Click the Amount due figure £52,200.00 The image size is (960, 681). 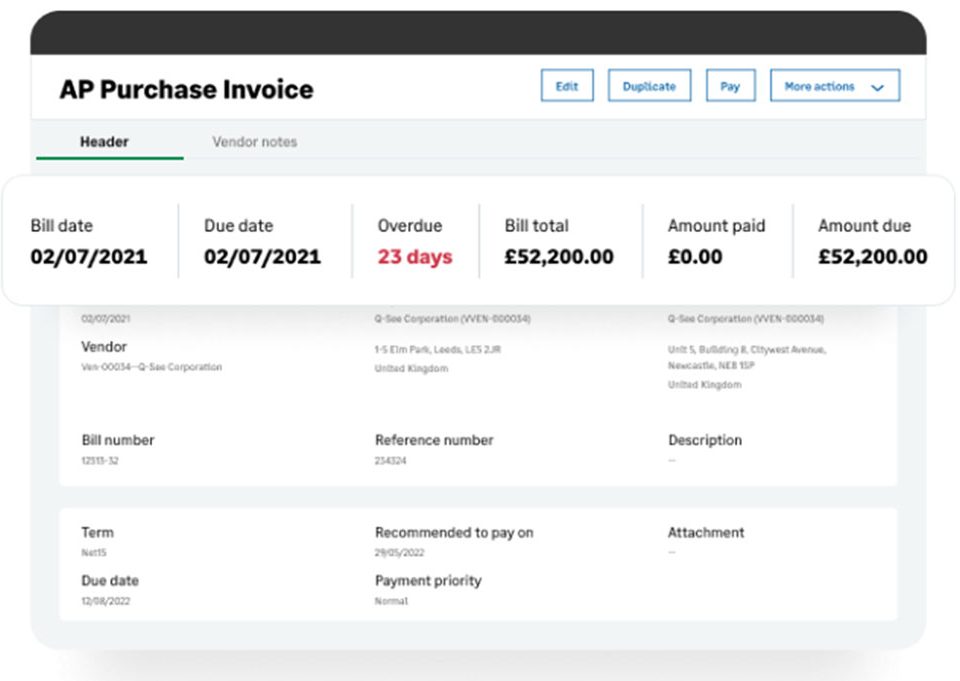872,257
